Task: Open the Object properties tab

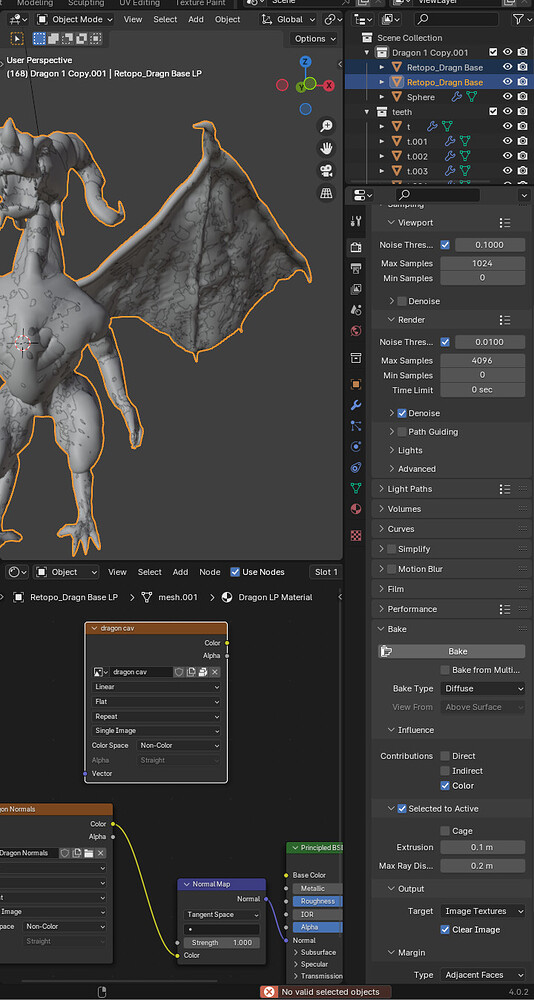Action: click(x=356, y=384)
